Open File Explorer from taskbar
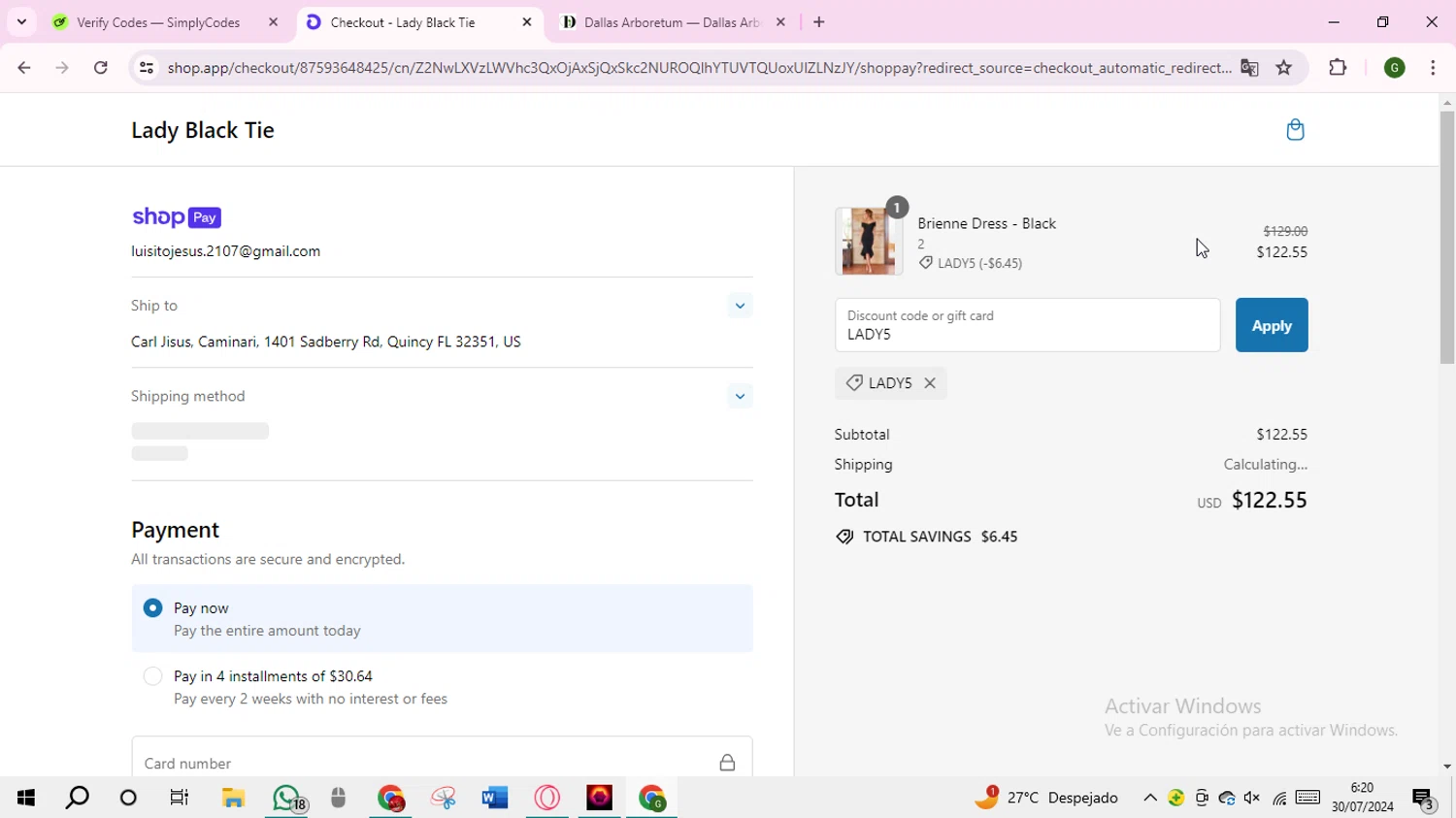The image size is (1456, 818). coord(233,798)
